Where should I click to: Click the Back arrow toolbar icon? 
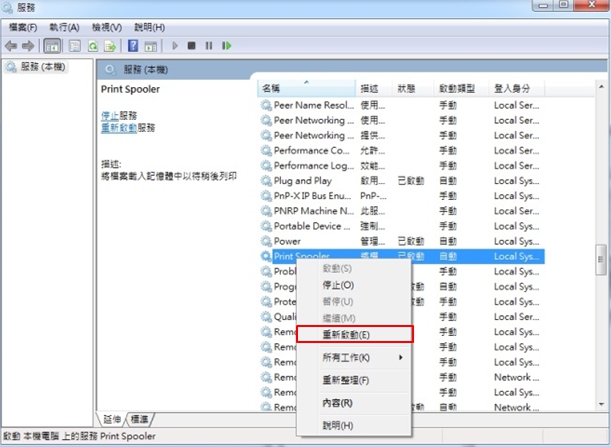point(12,45)
